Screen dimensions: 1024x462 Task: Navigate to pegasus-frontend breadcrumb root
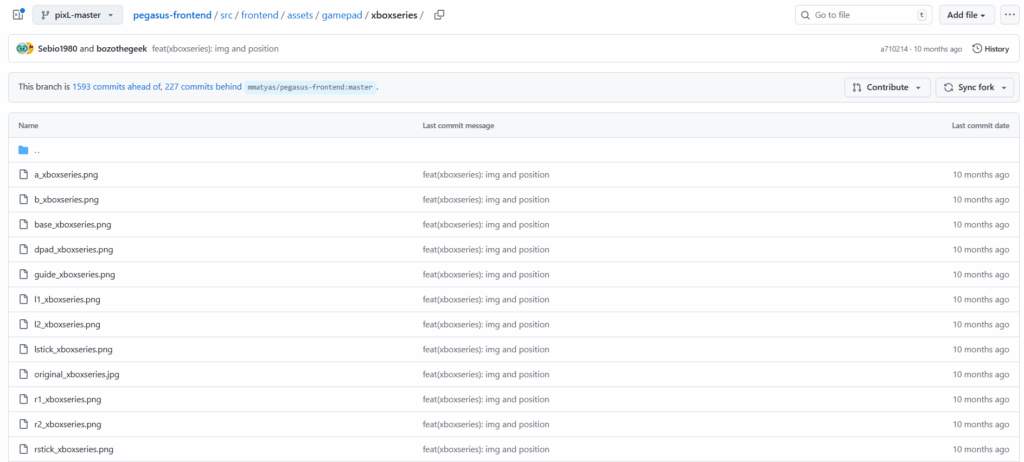tap(171, 15)
